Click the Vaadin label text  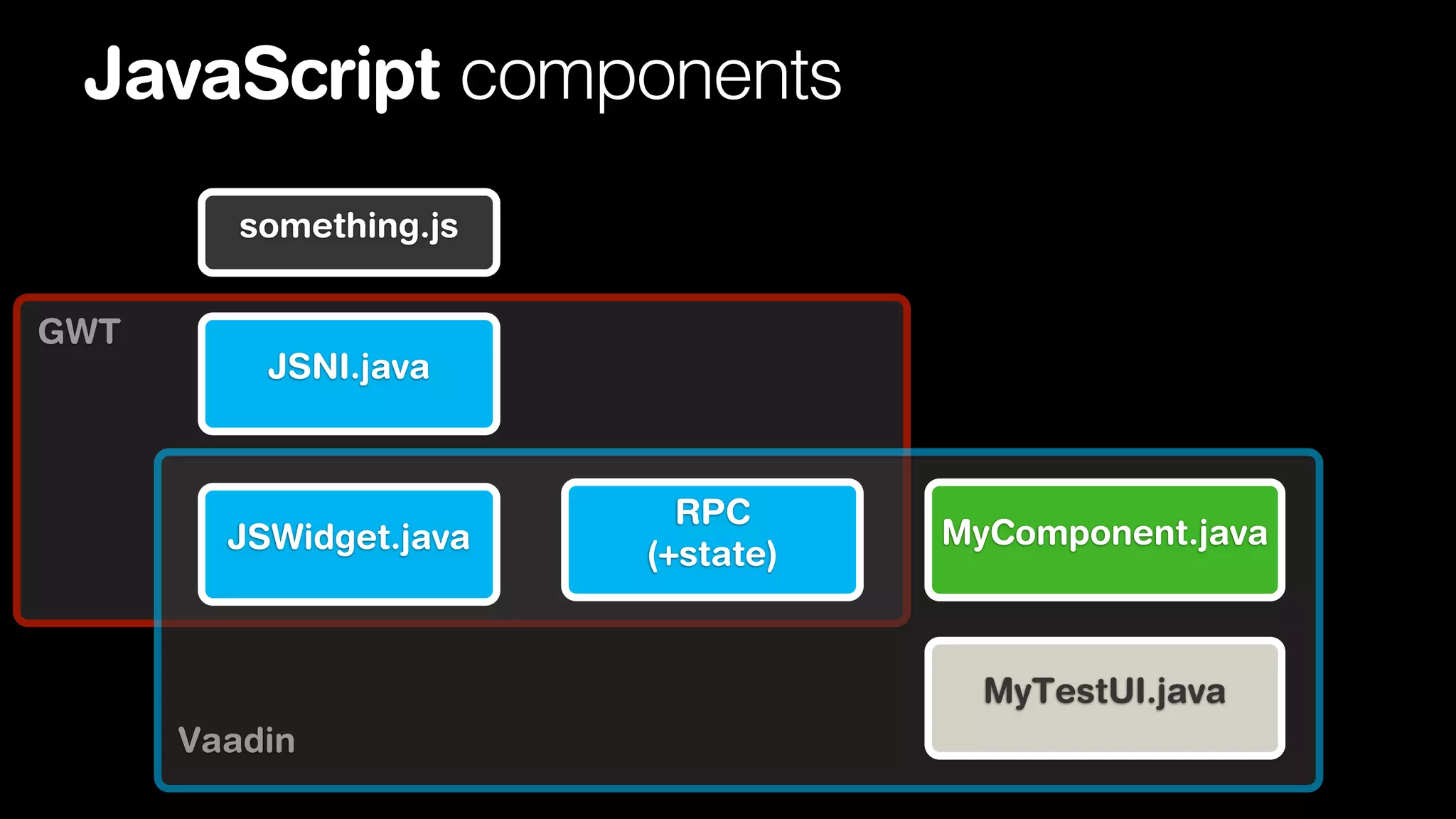coord(236,740)
